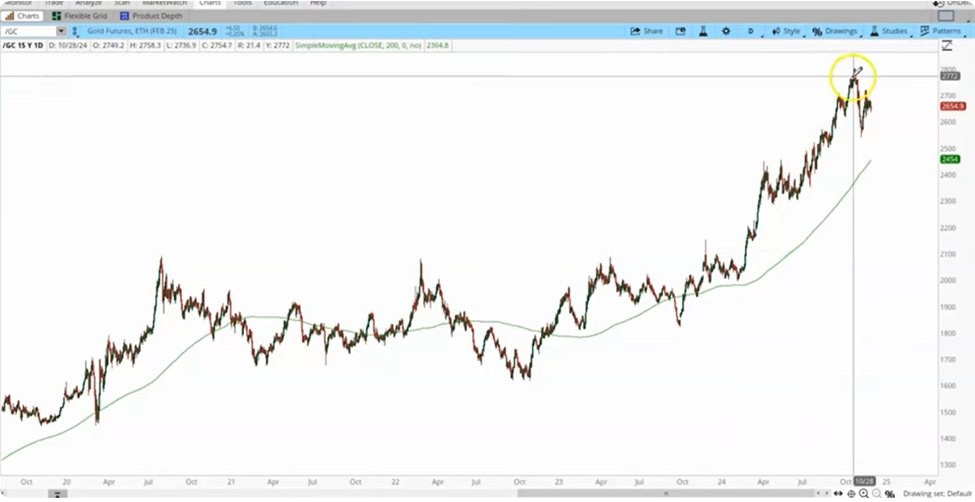Viewport: 975px width, 502px height.
Task: Click the horizontal expand arrows icon
Action: coord(838,494)
